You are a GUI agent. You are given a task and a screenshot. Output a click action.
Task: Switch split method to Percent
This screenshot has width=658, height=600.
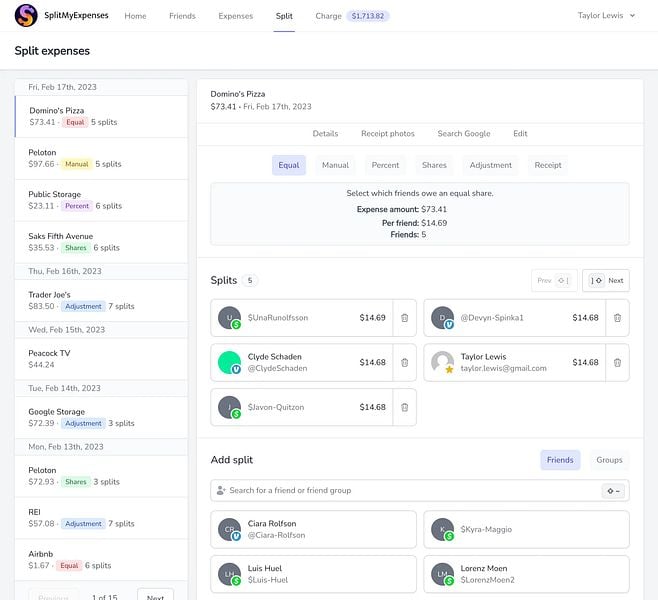385,165
